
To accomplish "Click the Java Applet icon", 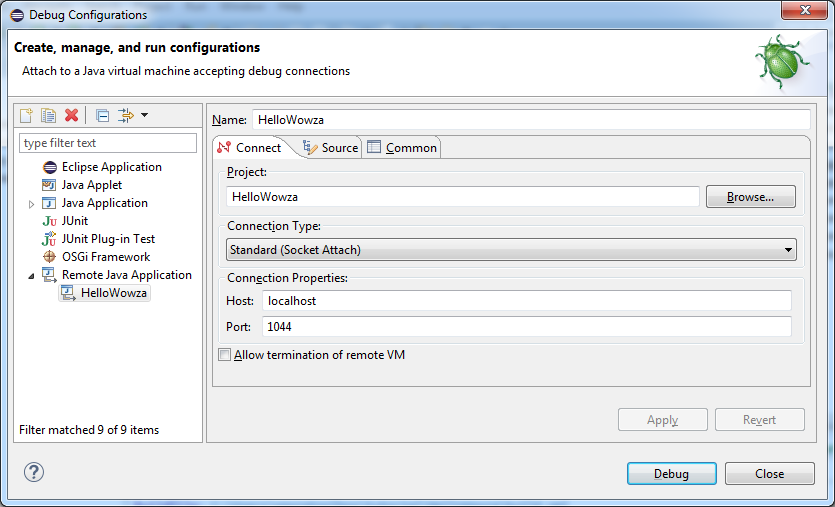I will coord(49,185).
